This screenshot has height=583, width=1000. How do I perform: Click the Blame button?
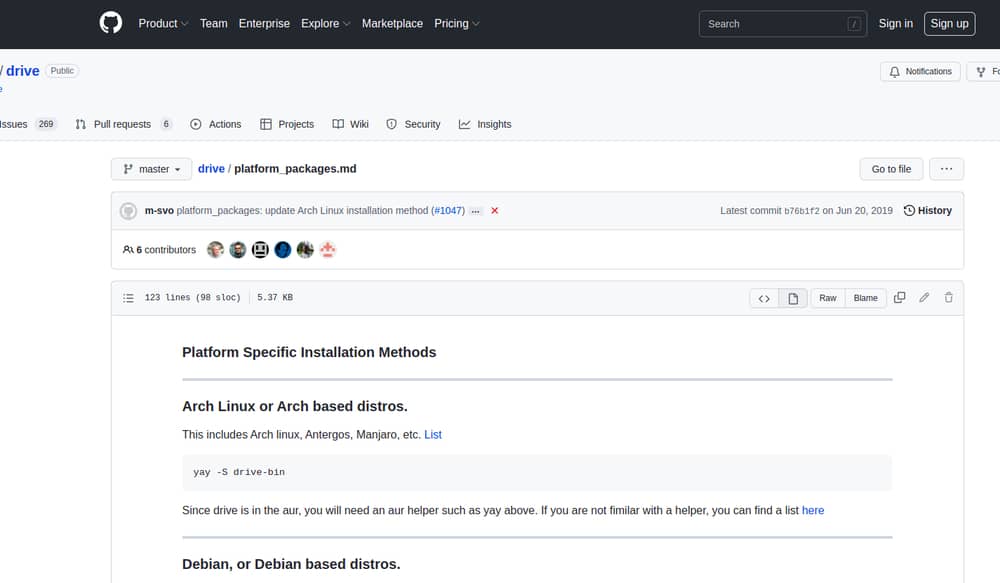pos(865,299)
